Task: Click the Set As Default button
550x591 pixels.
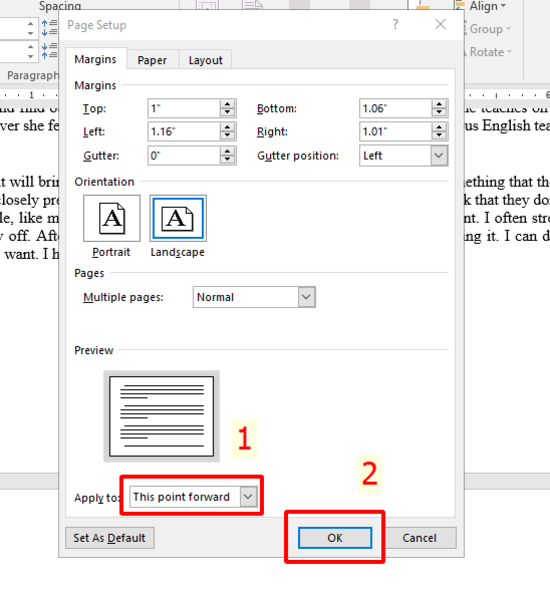Action: click(x=109, y=538)
